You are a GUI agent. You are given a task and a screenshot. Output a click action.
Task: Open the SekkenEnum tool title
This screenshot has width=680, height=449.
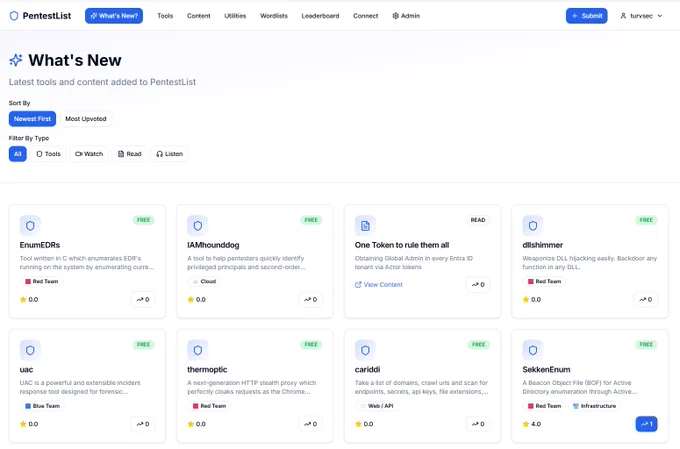pyautogui.click(x=546, y=369)
